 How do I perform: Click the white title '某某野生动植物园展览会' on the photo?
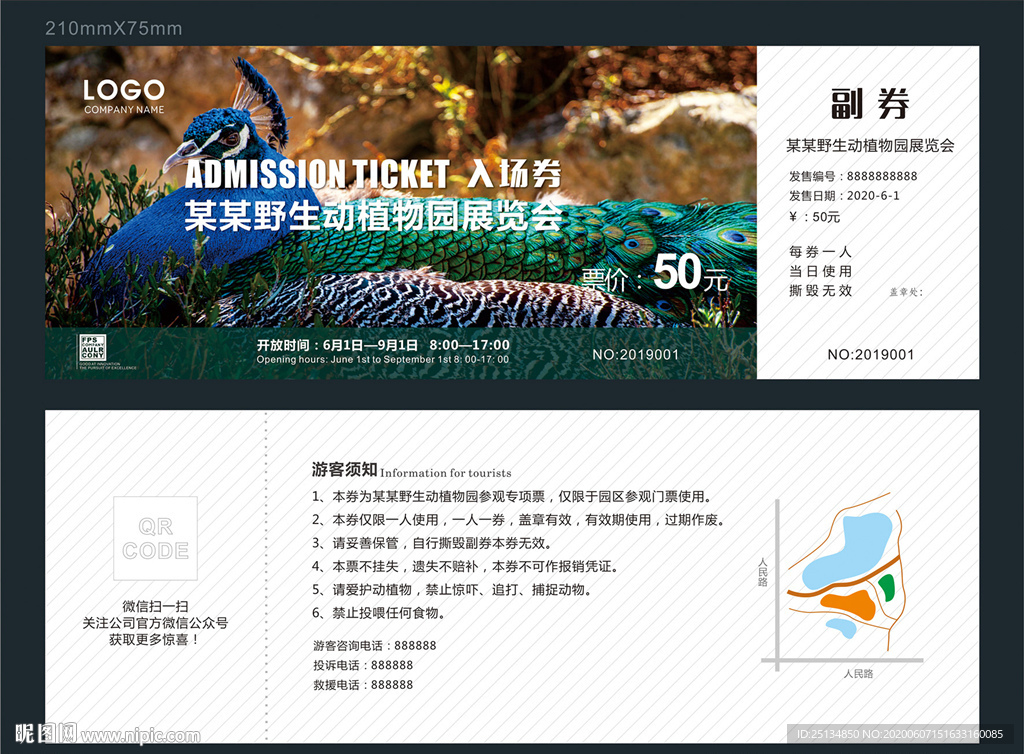[373, 216]
